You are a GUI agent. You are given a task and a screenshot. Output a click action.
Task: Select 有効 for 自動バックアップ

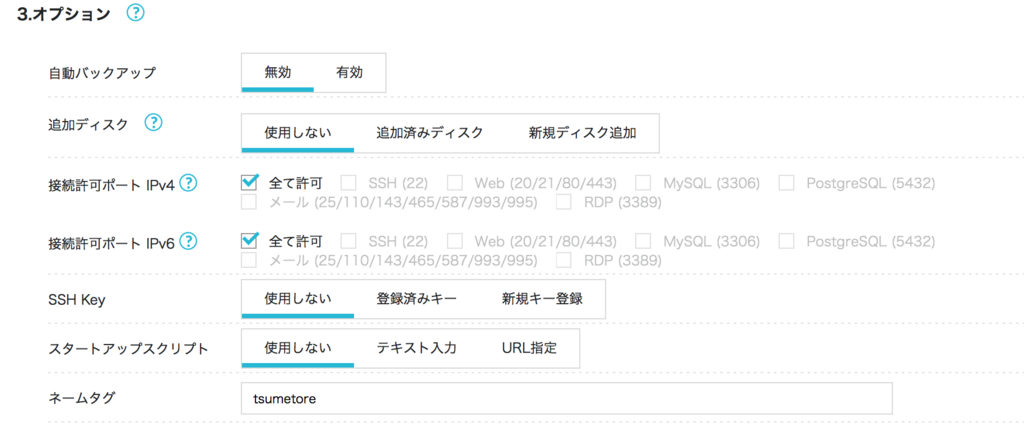click(349, 73)
